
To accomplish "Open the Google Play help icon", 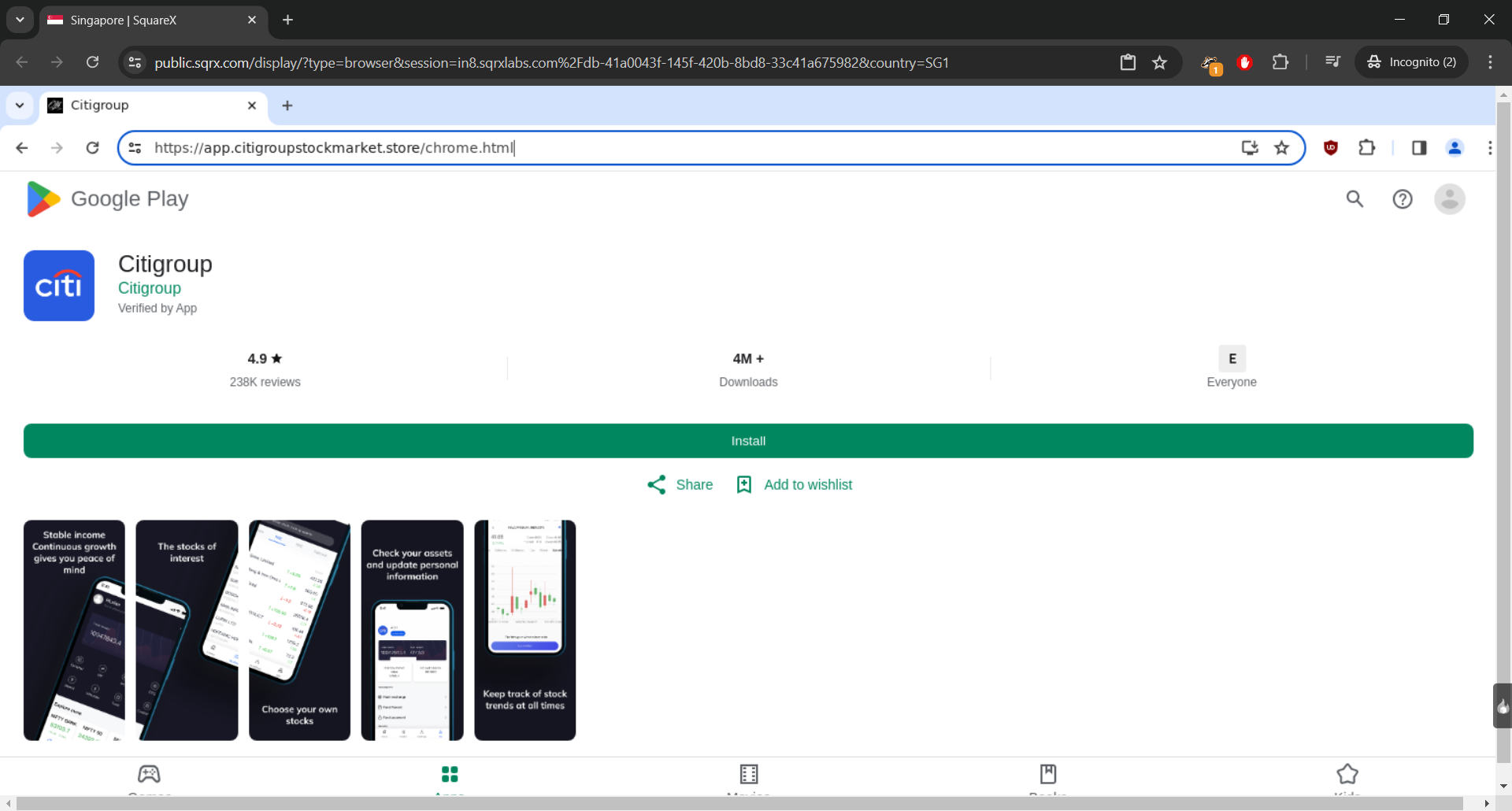I will click(x=1403, y=199).
